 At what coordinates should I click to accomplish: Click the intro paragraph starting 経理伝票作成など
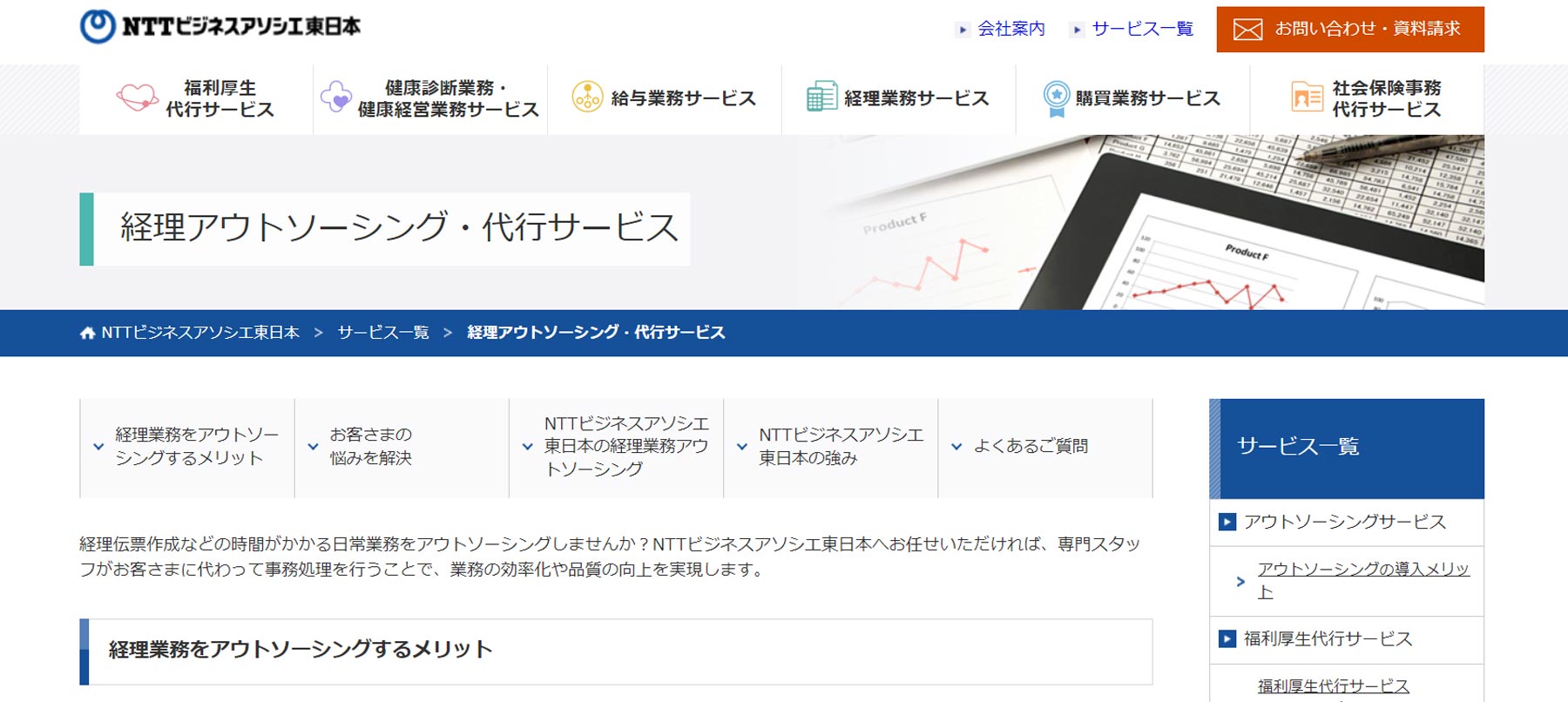[610, 557]
